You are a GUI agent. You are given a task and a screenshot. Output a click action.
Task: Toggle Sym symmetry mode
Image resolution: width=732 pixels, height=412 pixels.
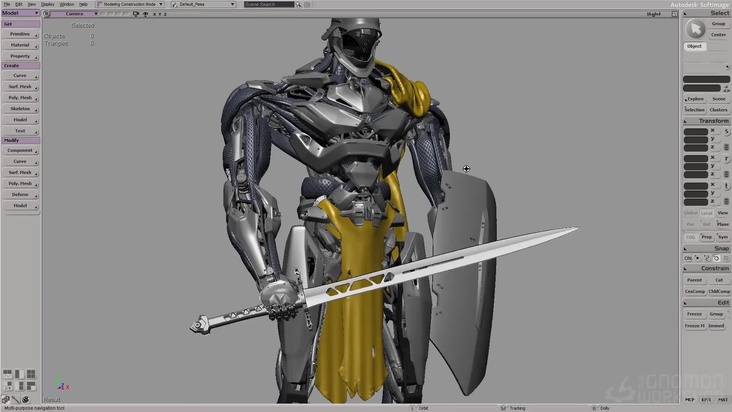pos(722,237)
